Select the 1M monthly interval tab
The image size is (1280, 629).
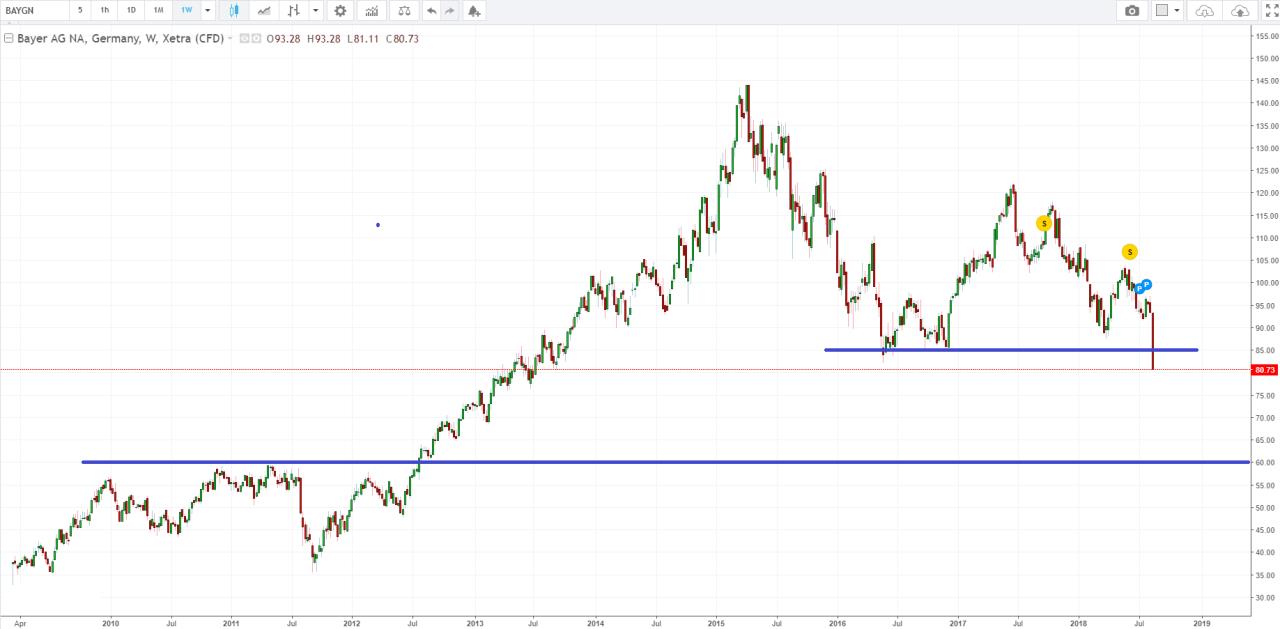[158, 11]
